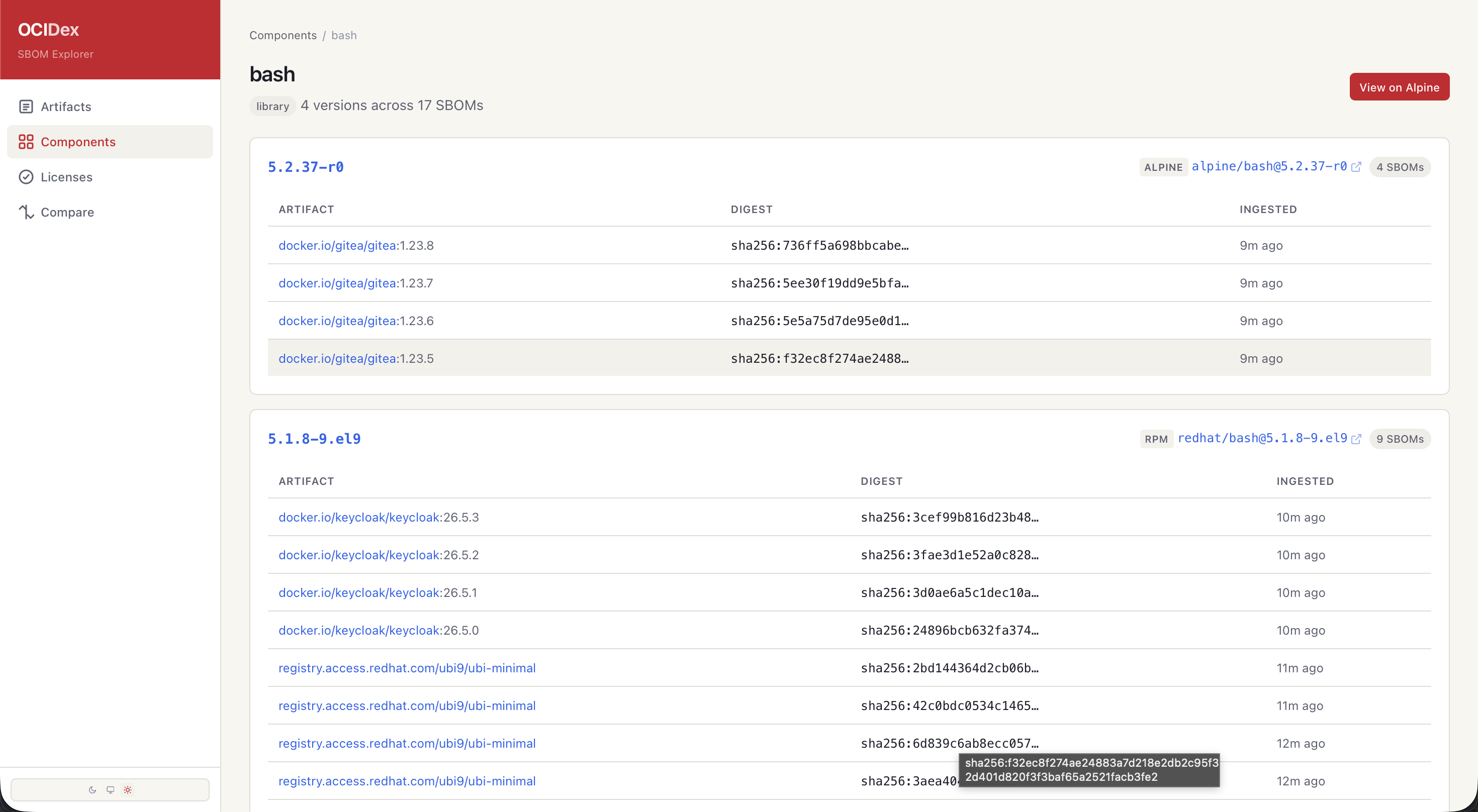Navigate to Components breadcrumb
1478x812 pixels.
283,35
